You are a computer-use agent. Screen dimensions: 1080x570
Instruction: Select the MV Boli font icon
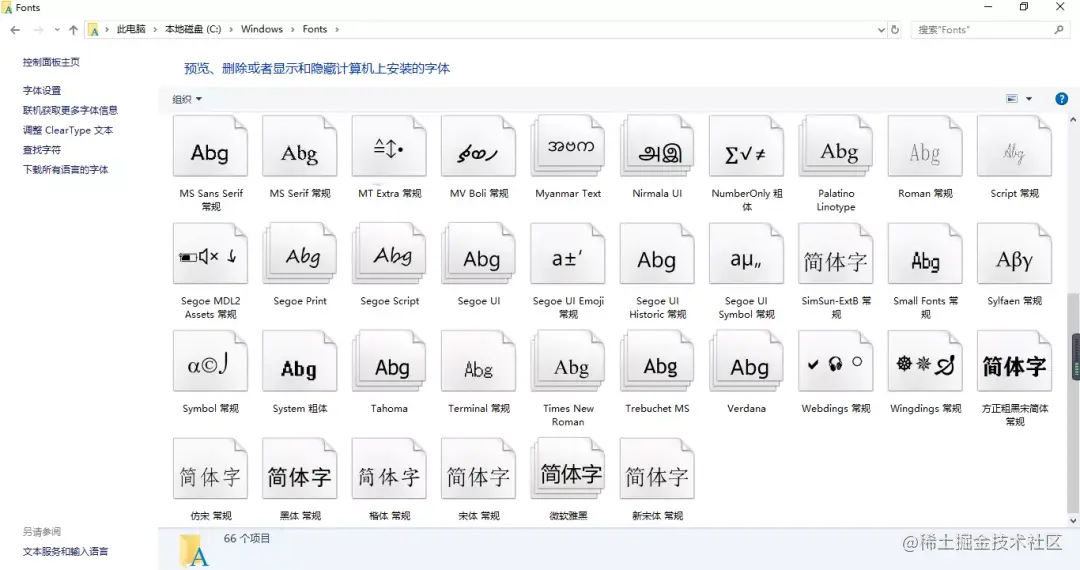(x=478, y=146)
